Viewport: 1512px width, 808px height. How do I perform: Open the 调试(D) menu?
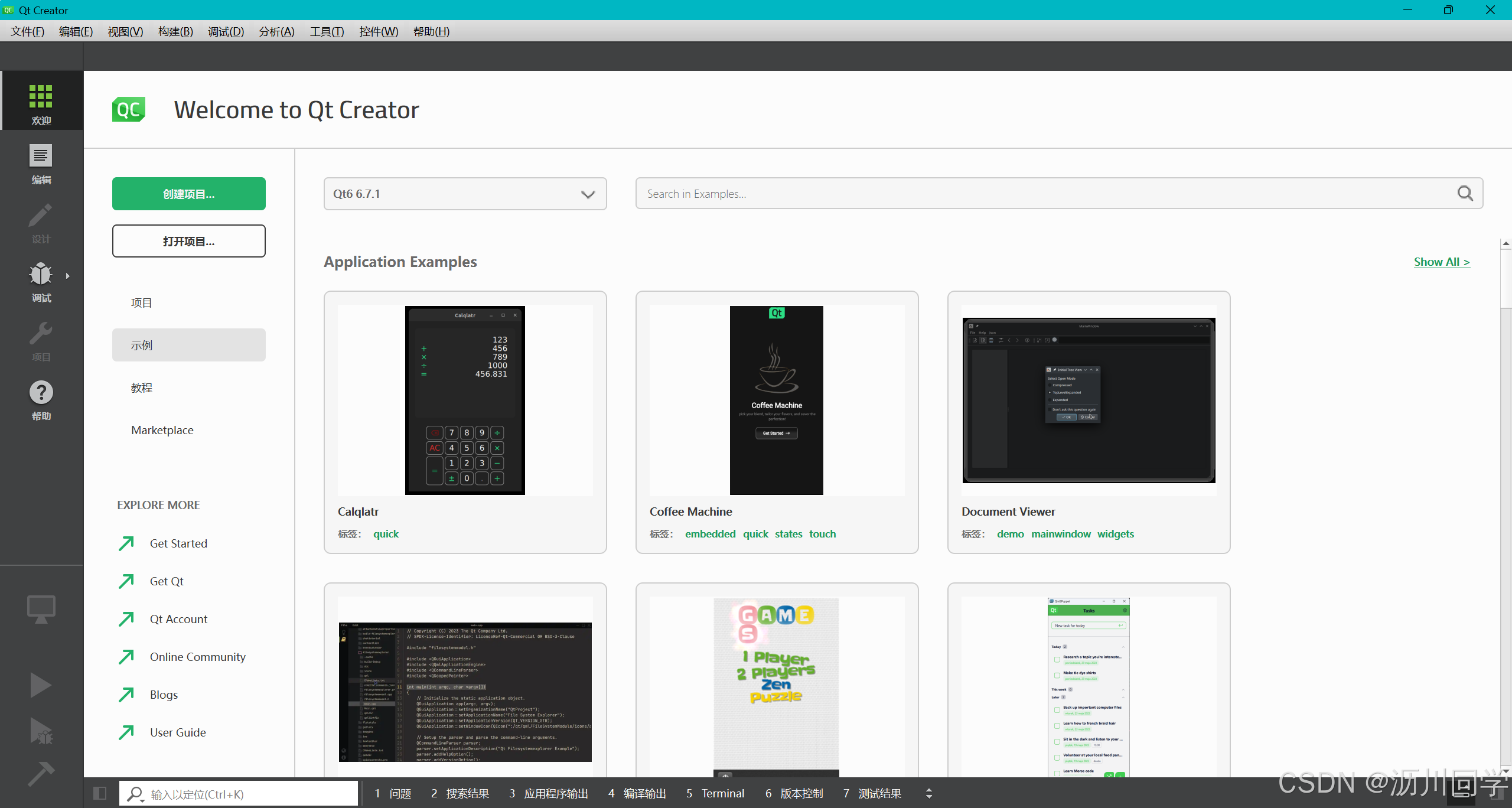click(x=226, y=31)
